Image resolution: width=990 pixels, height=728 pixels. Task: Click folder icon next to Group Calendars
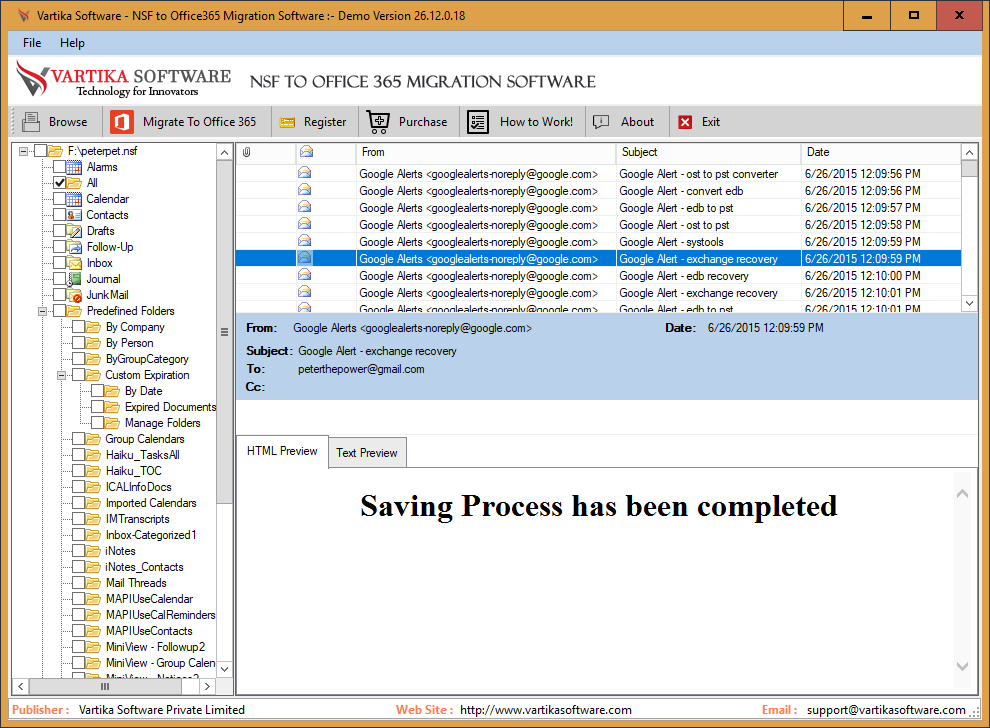[93, 439]
